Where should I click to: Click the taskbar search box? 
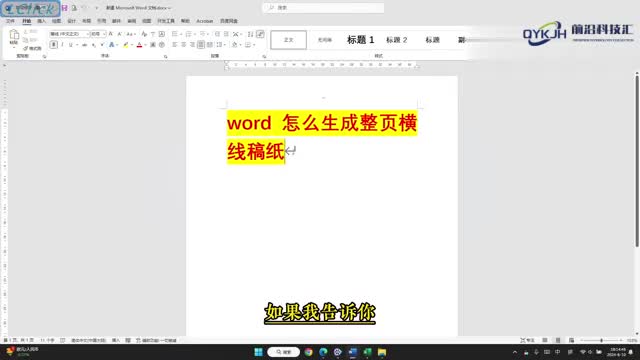pyautogui.click(x=284, y=352)
